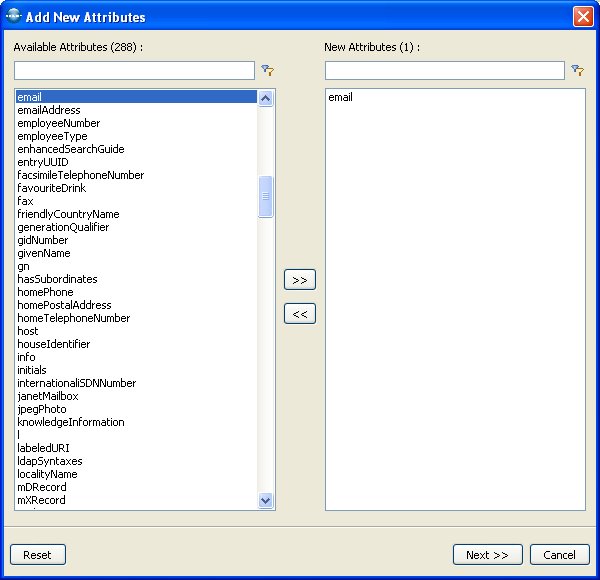Click filter icon beside New Attributes field
This screenshot has height=580, width=600.
click(577, 71)
